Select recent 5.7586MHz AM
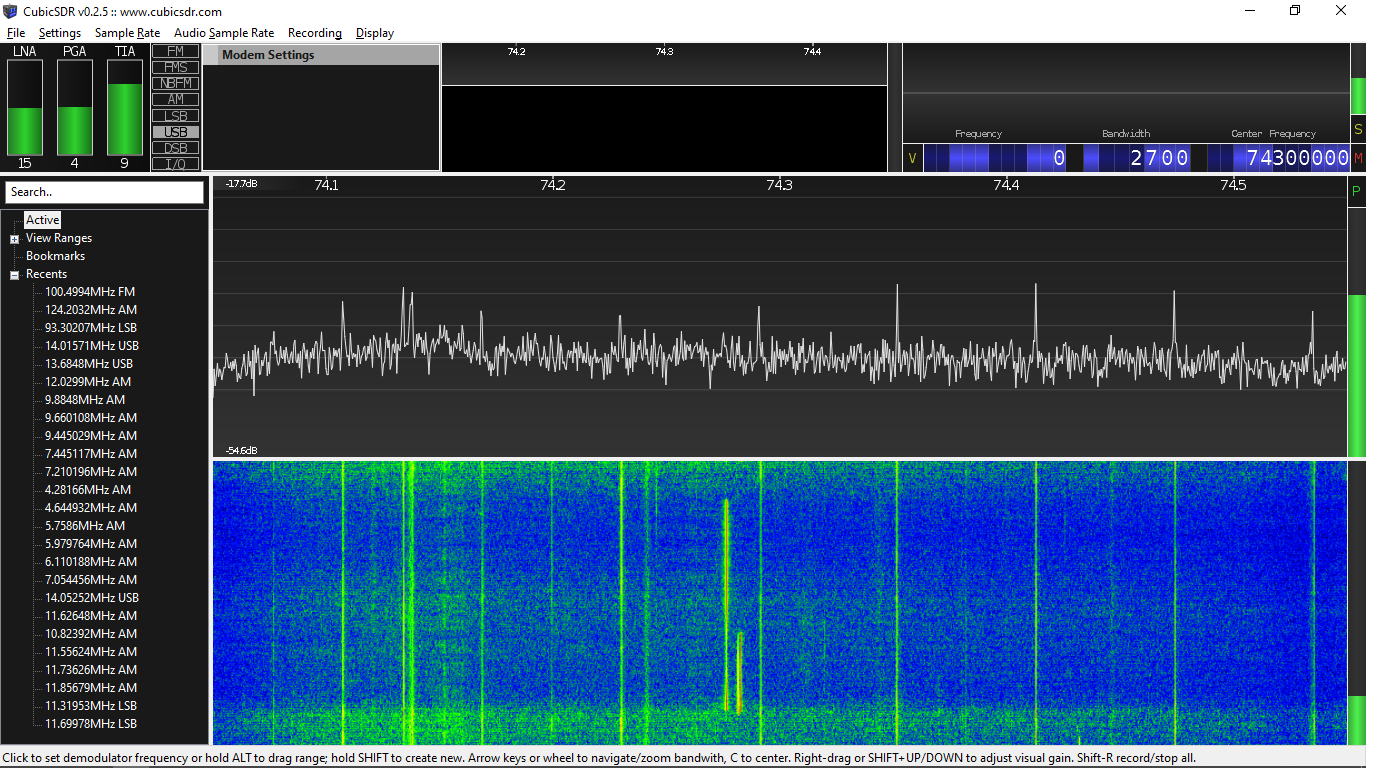The height and width of the screenshot is (776, 1374). 85,526
